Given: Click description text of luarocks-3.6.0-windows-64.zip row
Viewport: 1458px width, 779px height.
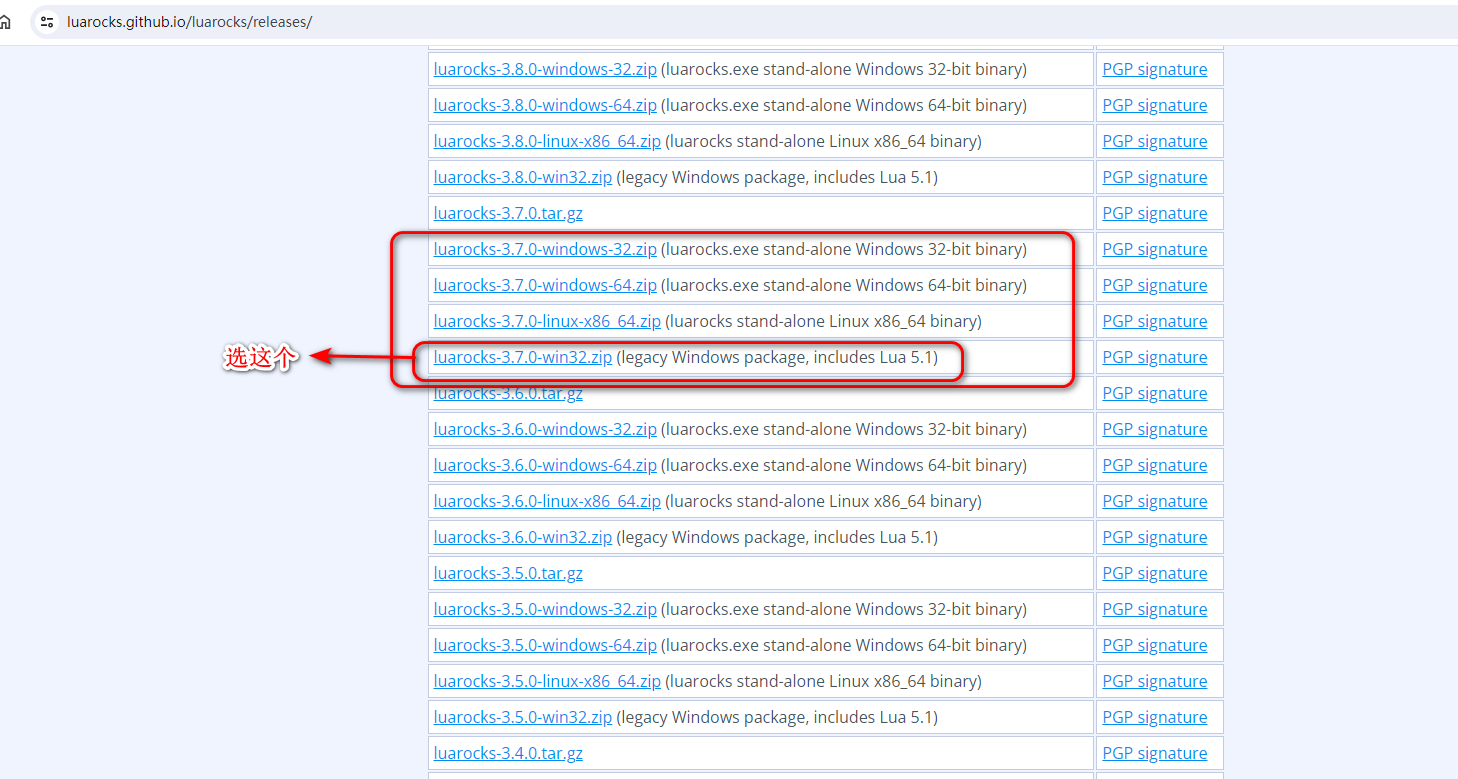Looking at the screenshot, I should pyautogui.click(x=844, y=465).
